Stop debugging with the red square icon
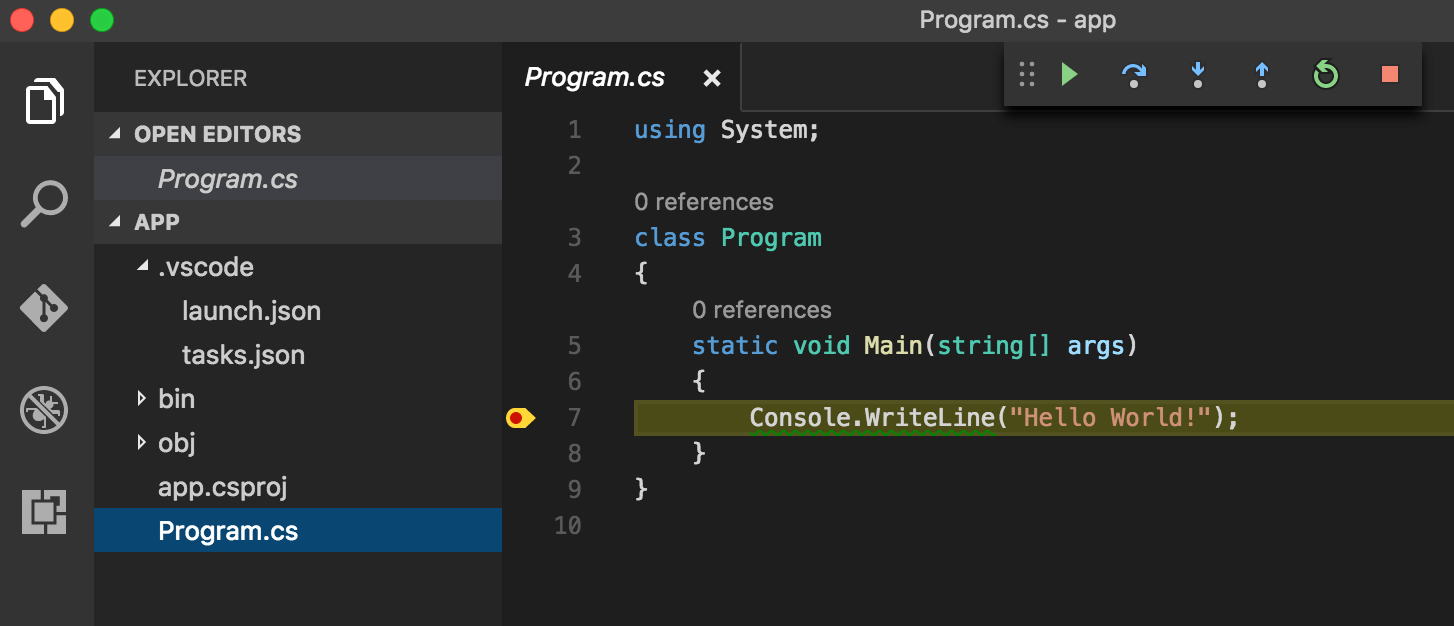This screenshot has height=626, width=1454. 1388,75
